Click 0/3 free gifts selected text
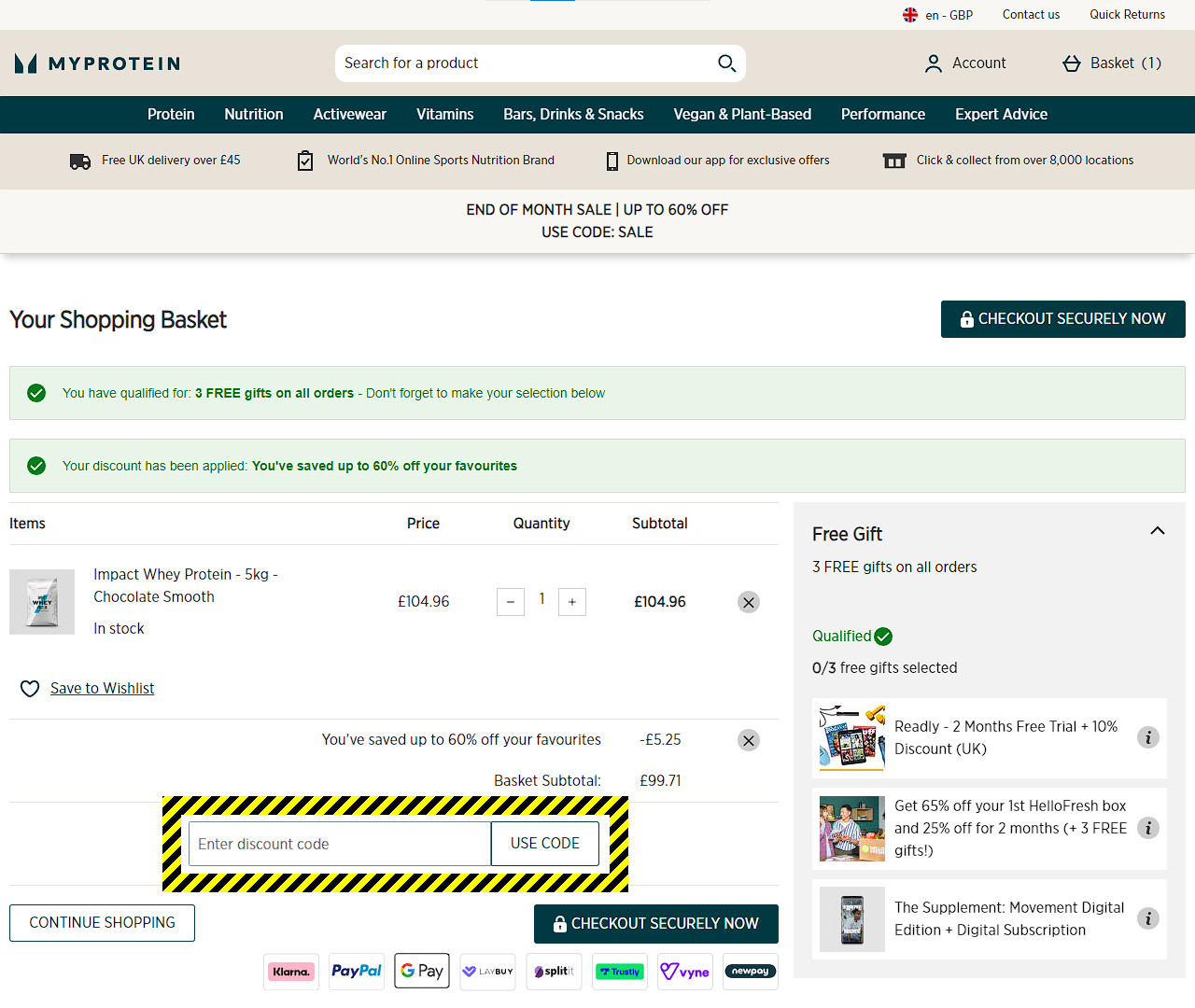 click(885, 668)
